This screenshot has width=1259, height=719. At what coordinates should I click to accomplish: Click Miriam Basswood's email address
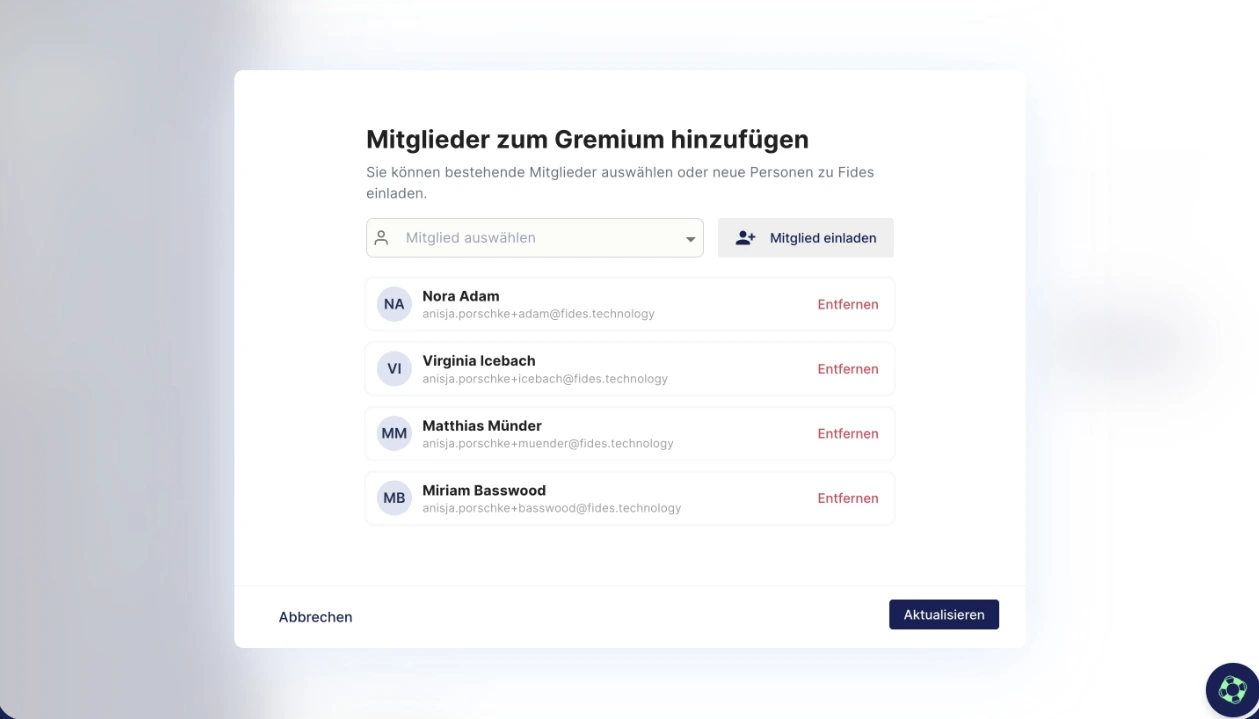click(551, 508)
